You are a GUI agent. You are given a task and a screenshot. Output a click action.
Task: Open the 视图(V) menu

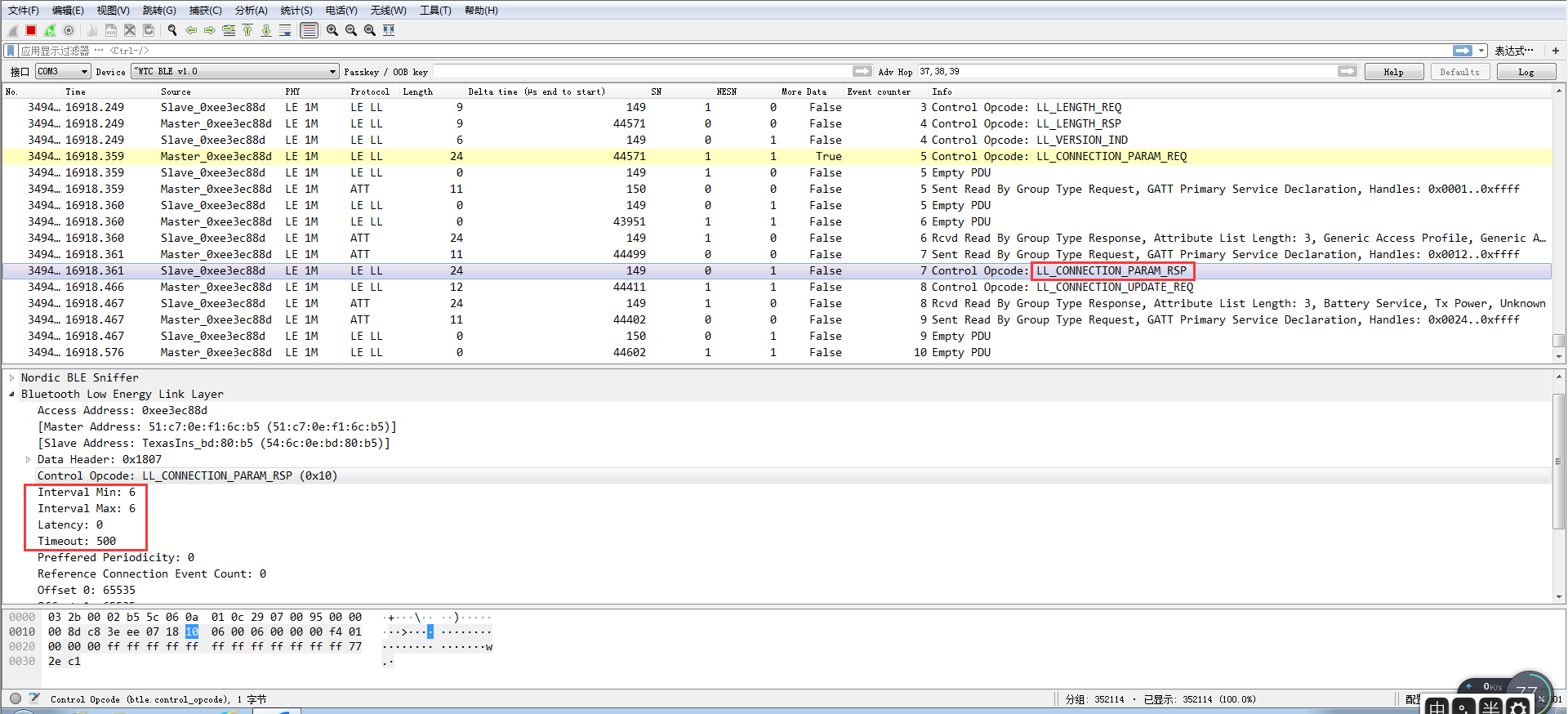pyautogui.click(x=113, y=11)
